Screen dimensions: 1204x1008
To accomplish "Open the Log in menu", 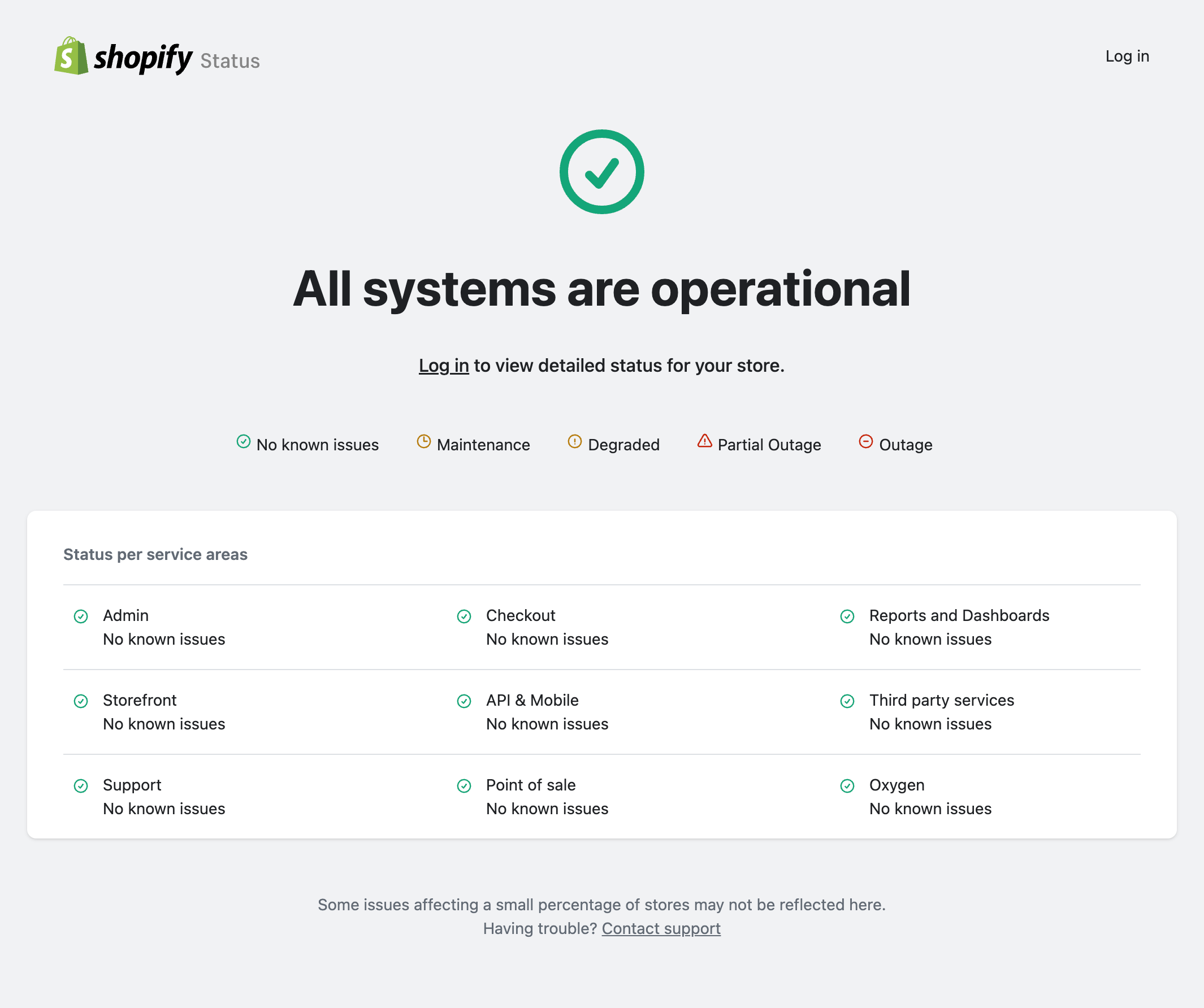I will [1127, 56].
